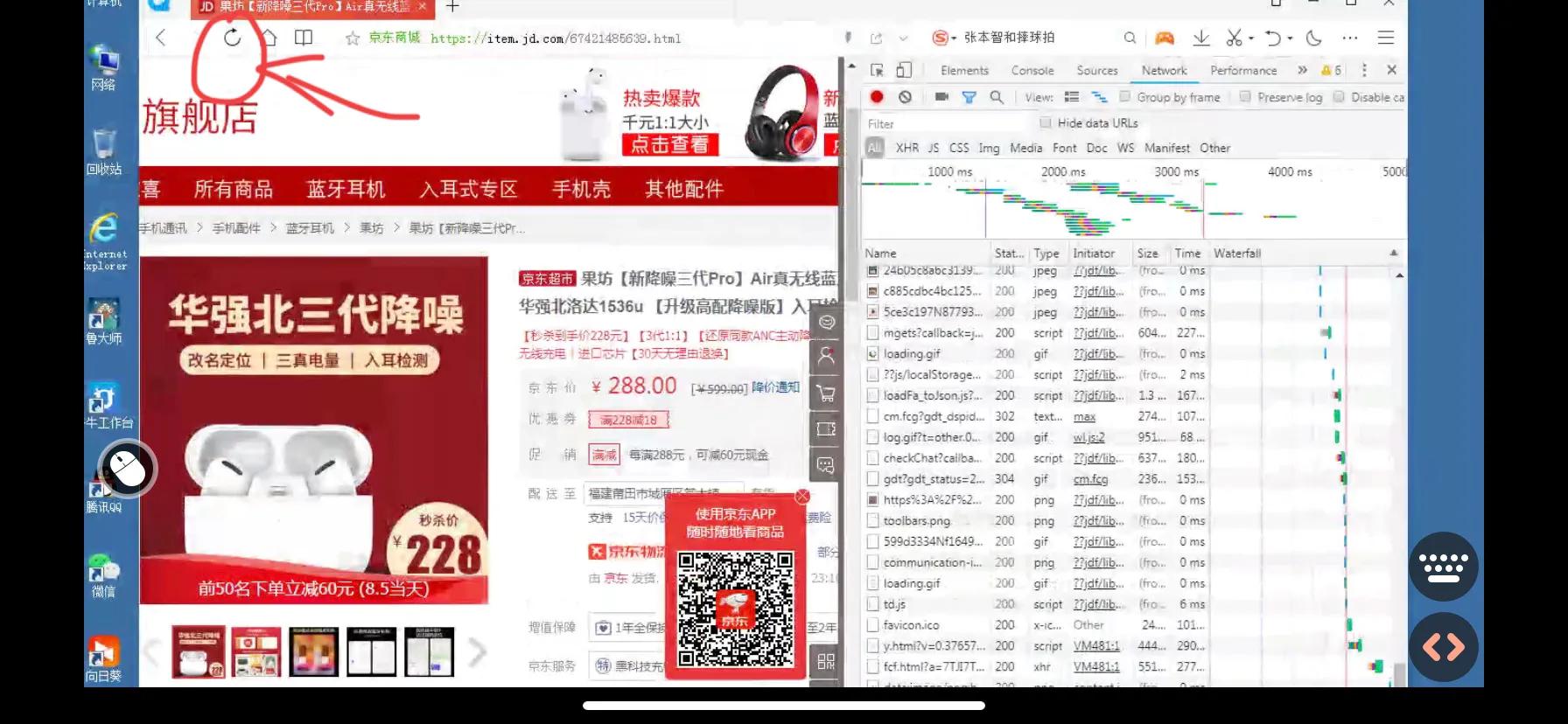Switch to large request rows view
Viewport: 1568px width, 724px height.
pos(1072,97)
